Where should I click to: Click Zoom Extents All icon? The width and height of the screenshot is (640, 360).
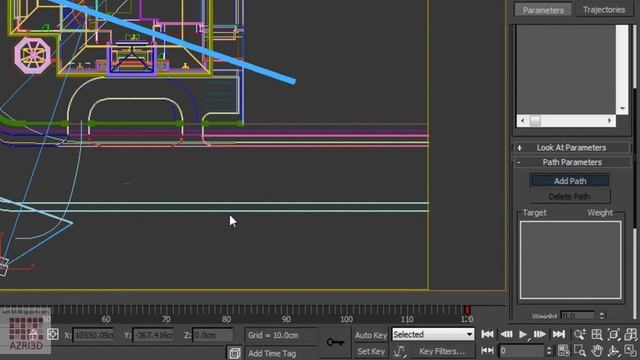coord(631,334)
